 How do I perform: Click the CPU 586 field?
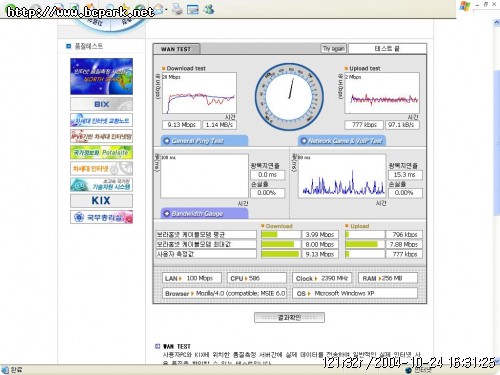(x=257, y=278)
